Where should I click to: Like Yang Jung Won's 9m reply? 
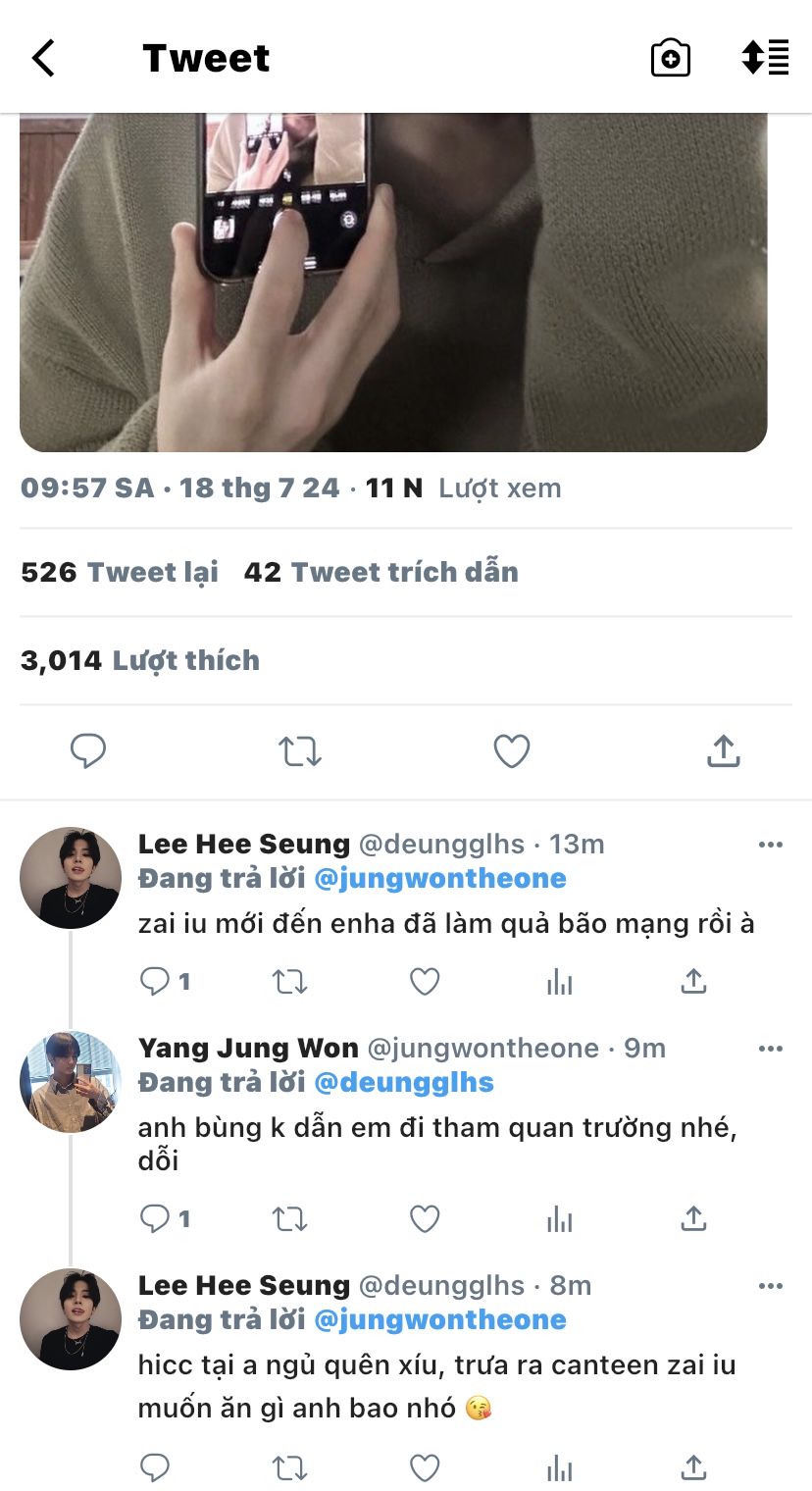[425, 1218]
